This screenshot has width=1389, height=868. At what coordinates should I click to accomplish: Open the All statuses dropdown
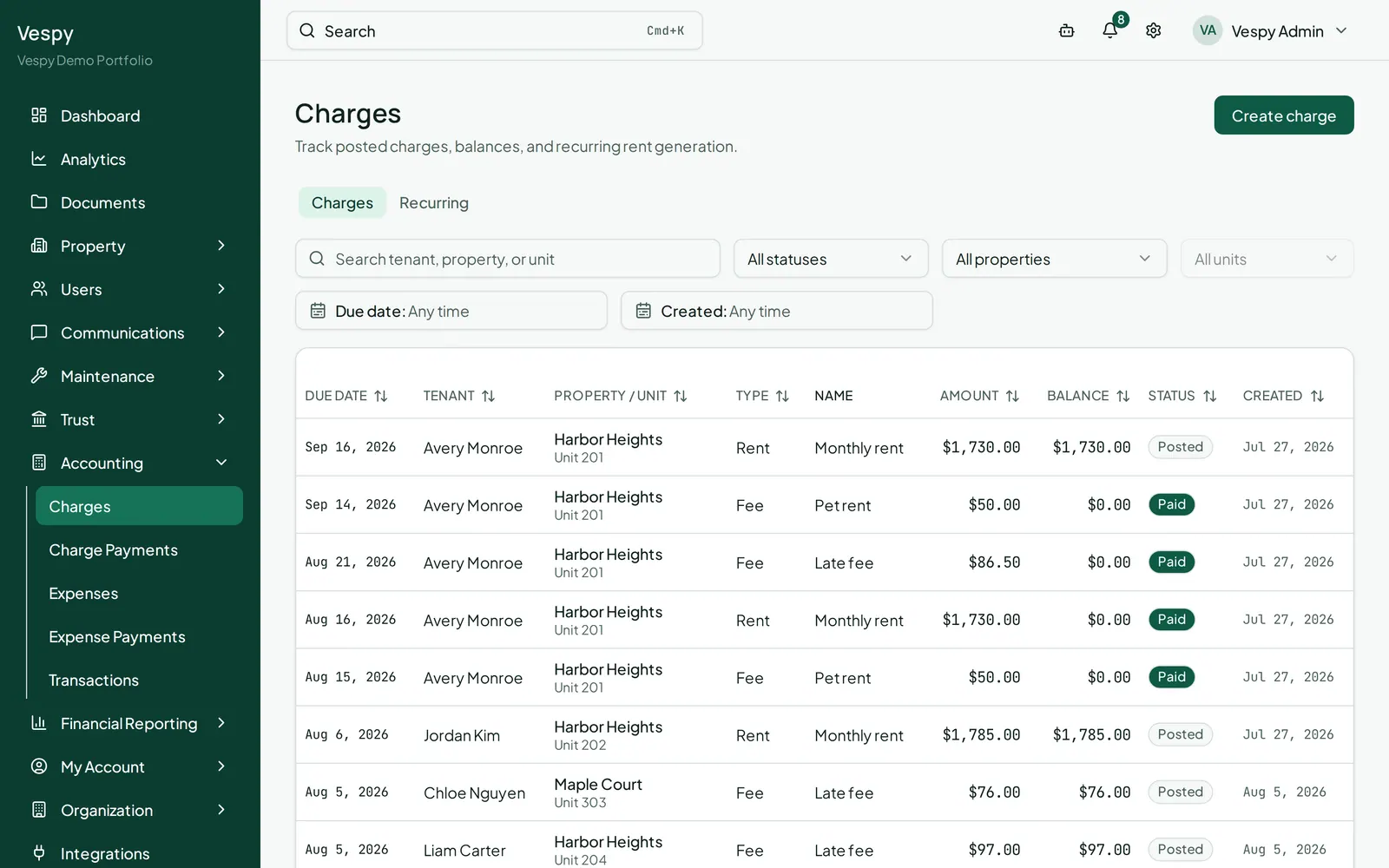831,259
